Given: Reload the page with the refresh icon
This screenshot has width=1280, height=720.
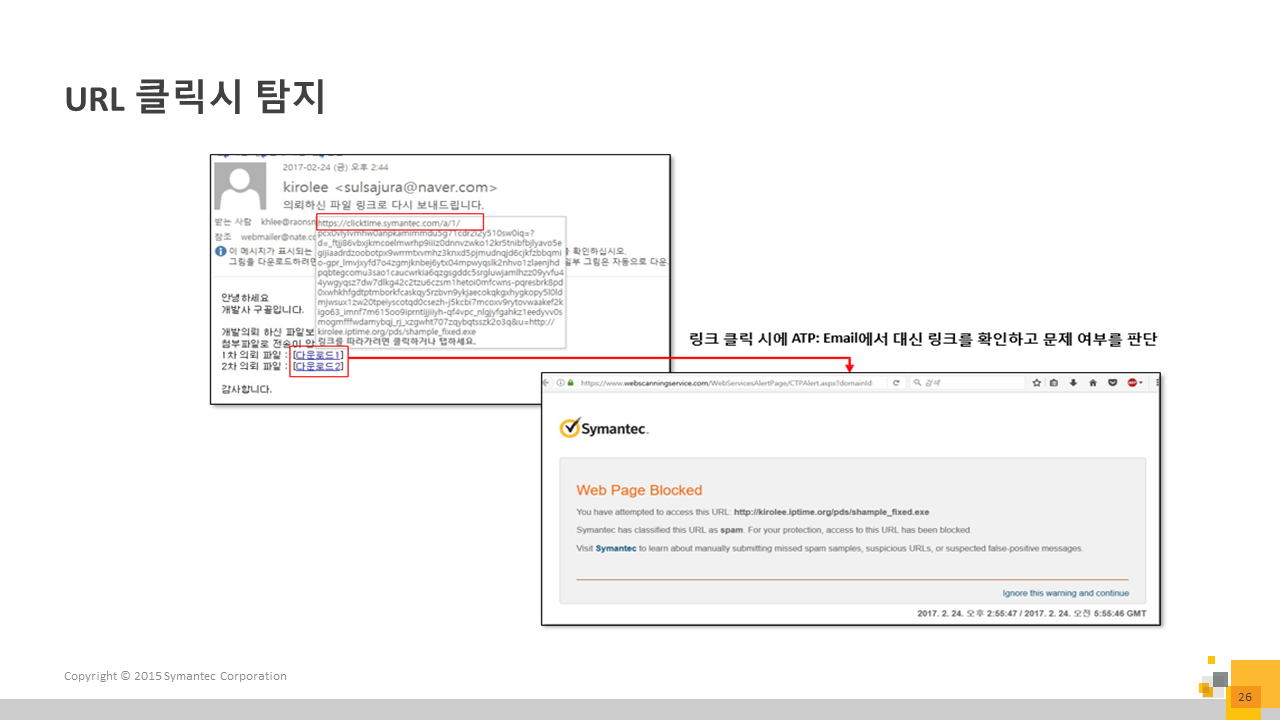Looking at the screenshot, I should 897,382.
